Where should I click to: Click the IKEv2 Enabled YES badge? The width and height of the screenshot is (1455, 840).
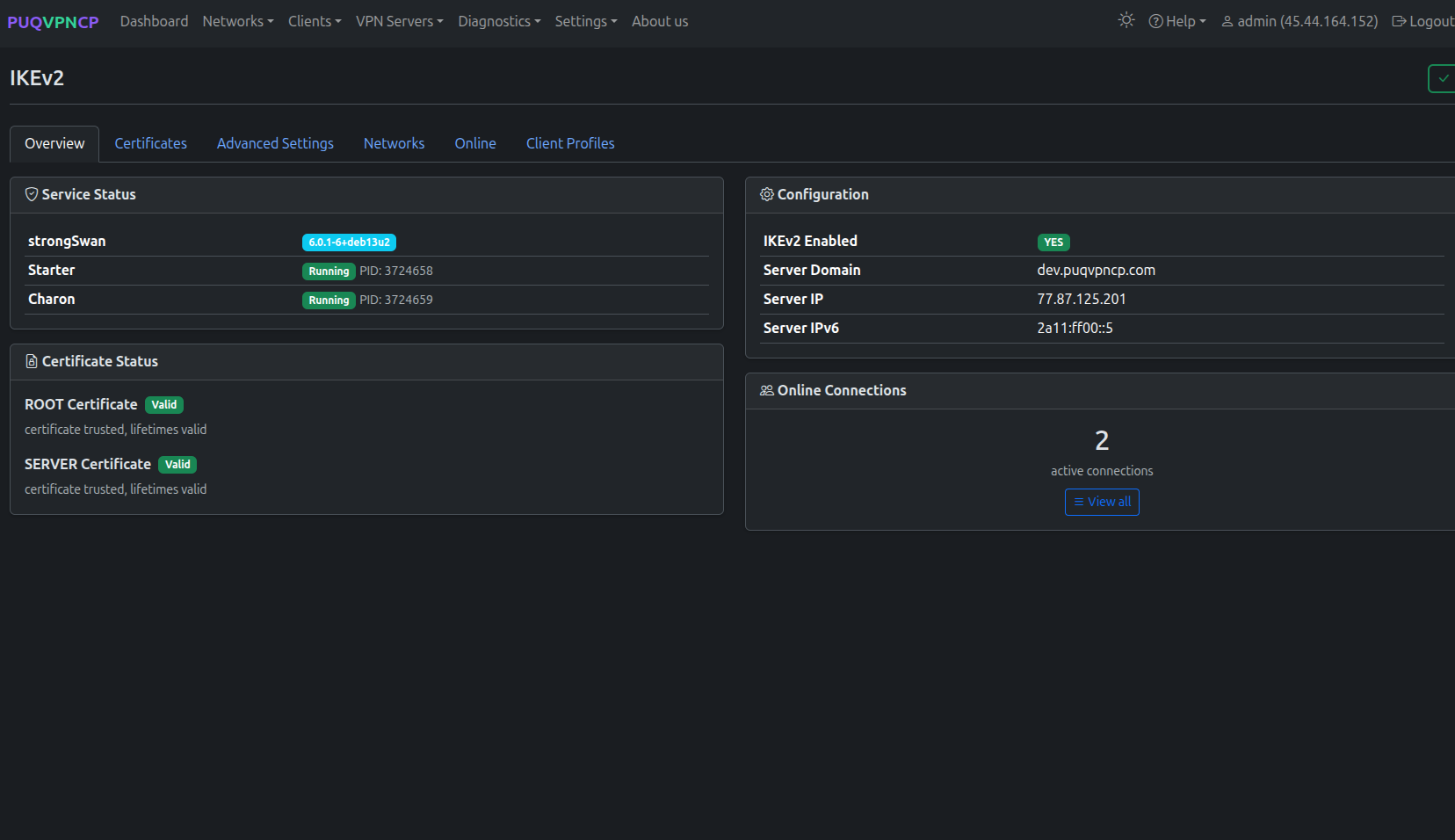[x=1053, y=243]
